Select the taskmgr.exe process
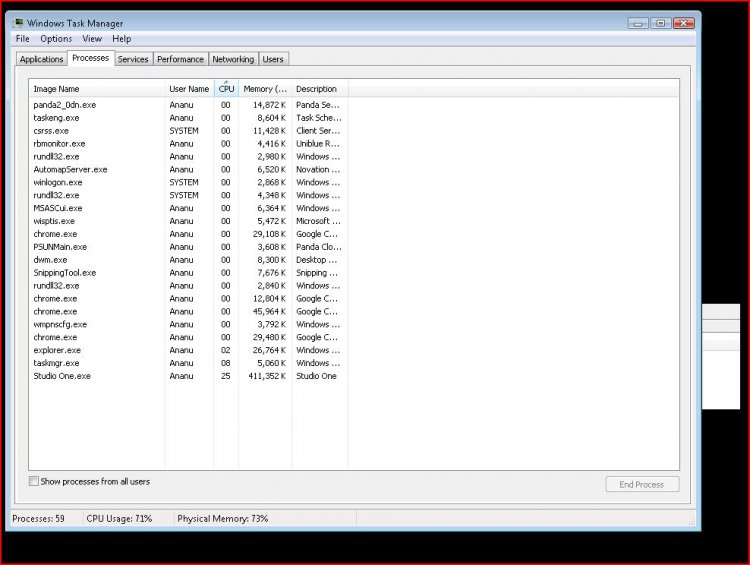This screenshot has height=565, width=750. 188,363
